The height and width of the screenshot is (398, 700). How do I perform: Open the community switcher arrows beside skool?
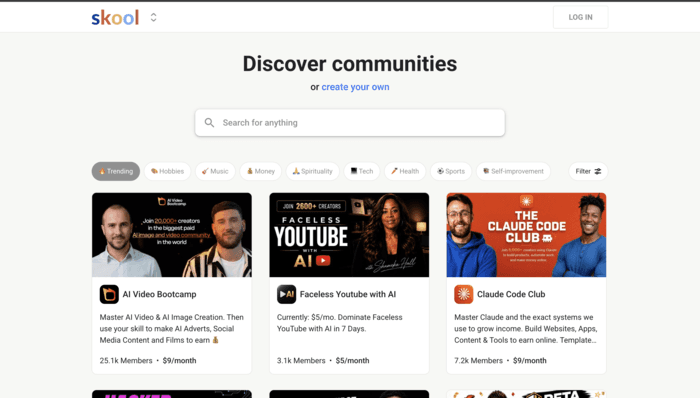click(x=154, y=17)
